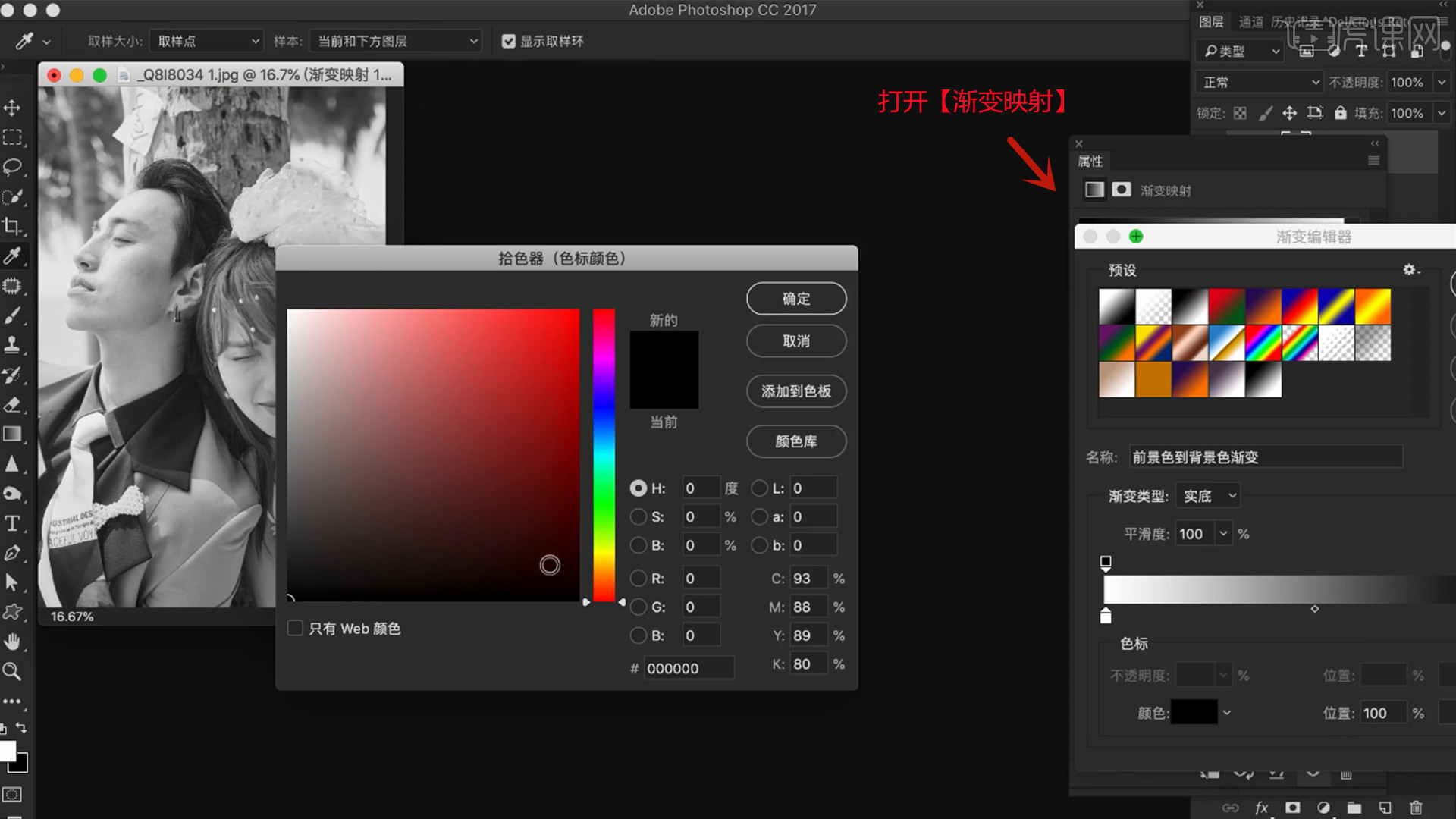Click the vertical hue spectrum slider

click(604, 455)
